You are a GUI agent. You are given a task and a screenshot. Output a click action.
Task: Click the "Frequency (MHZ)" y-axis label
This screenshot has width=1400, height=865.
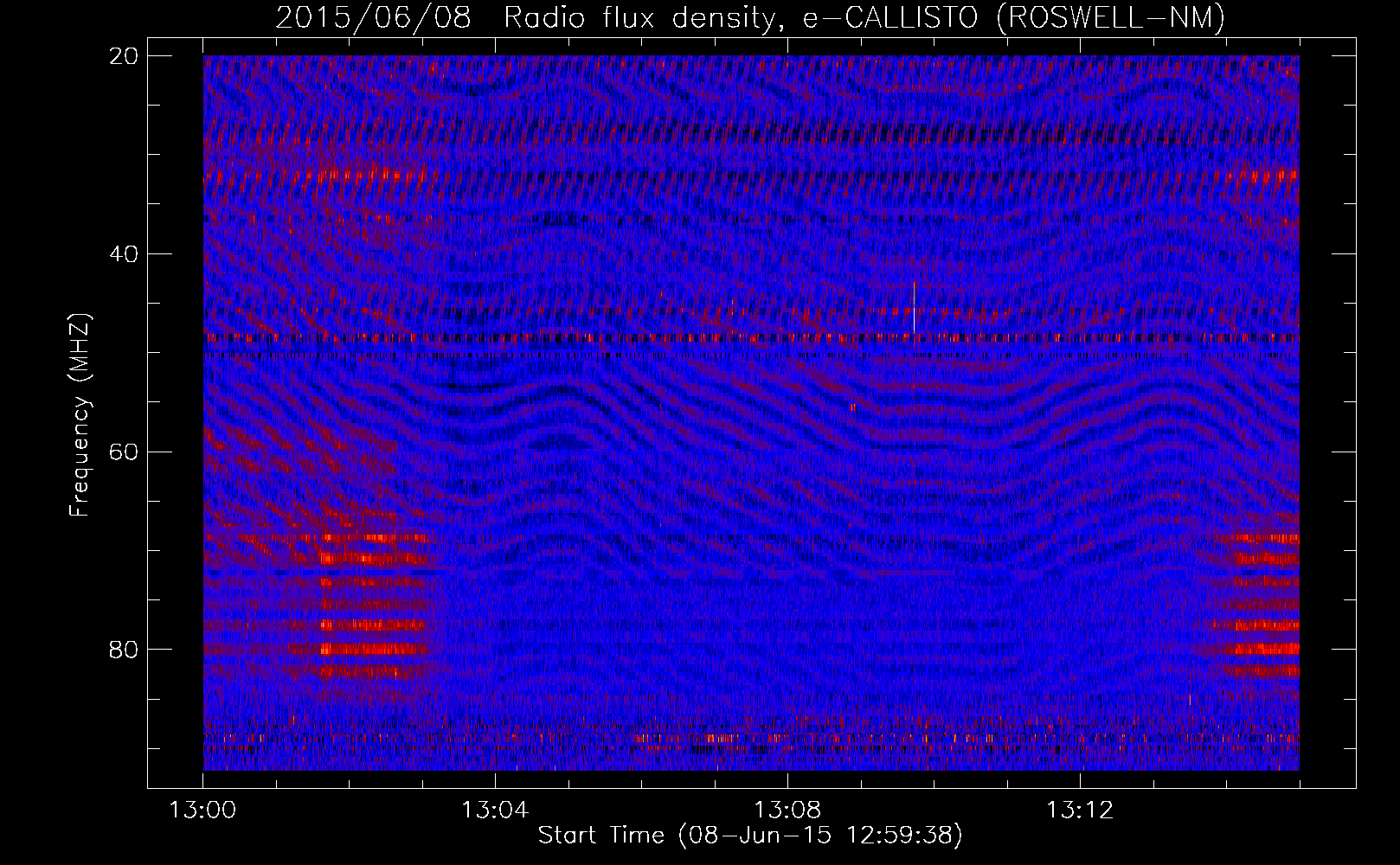pyautogui.click(x=80, y=415)
